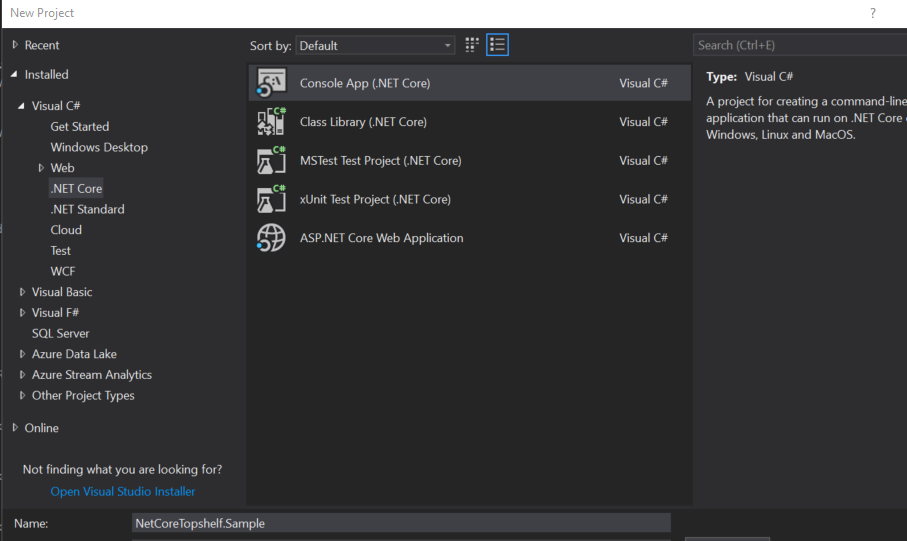Expand the Online node
Image resolution: width=907 pixels, height=541 pixels.
click(15, 428)
